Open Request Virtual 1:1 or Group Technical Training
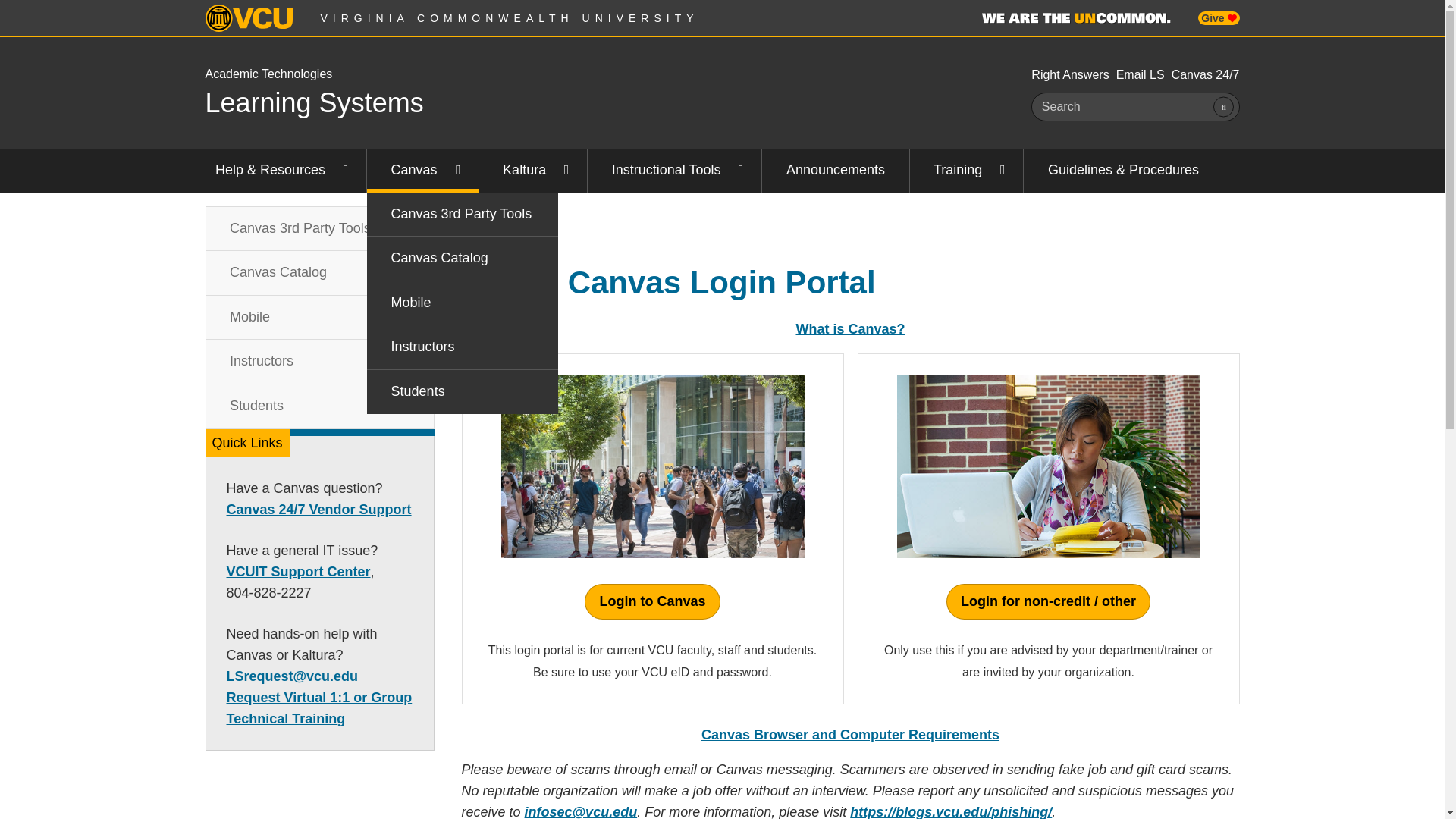 [318, 708]
